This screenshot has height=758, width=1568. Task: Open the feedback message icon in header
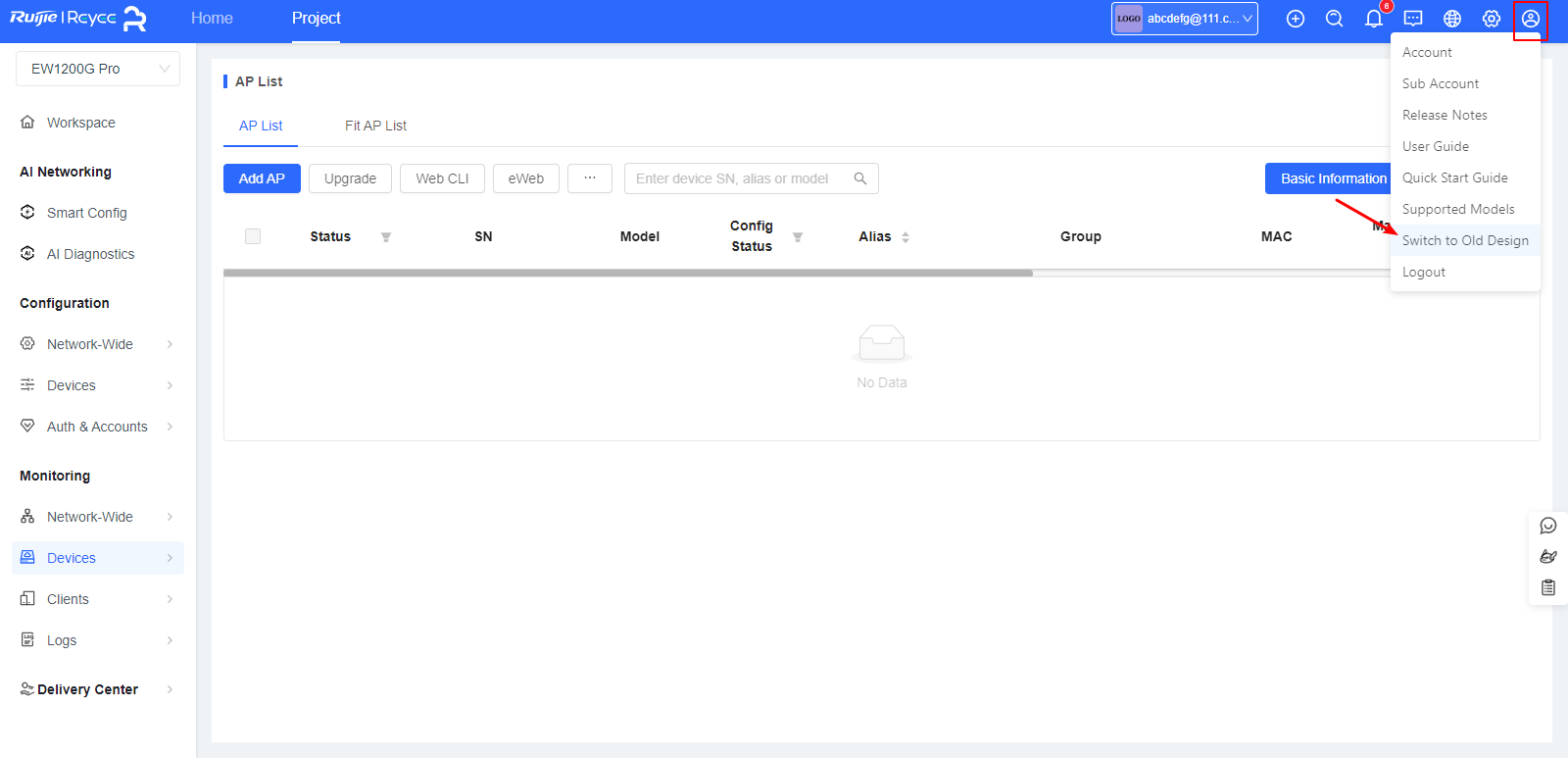pos(1413,19)
